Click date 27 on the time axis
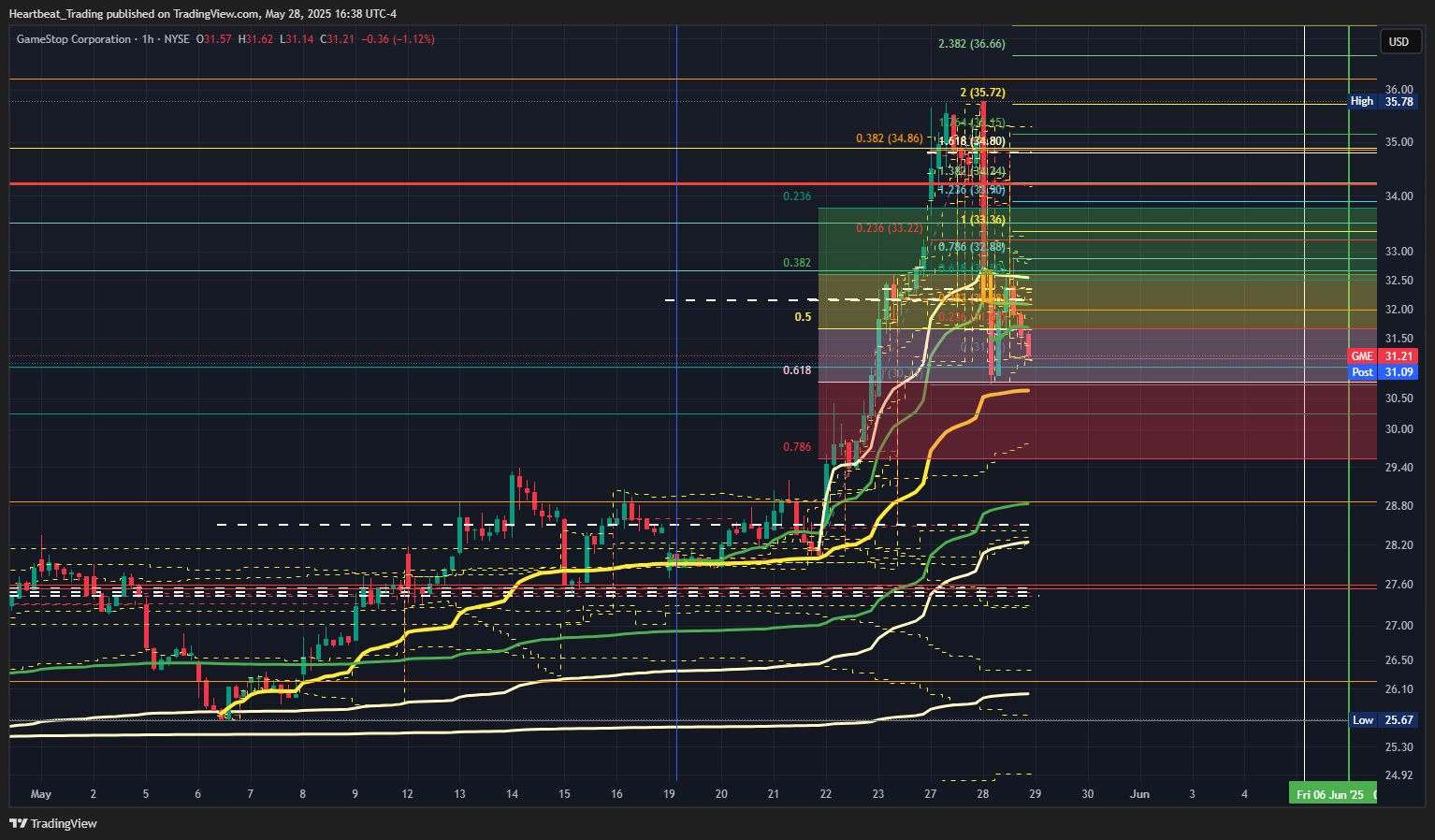The image size is (1435, 840). tap(930, 794)
